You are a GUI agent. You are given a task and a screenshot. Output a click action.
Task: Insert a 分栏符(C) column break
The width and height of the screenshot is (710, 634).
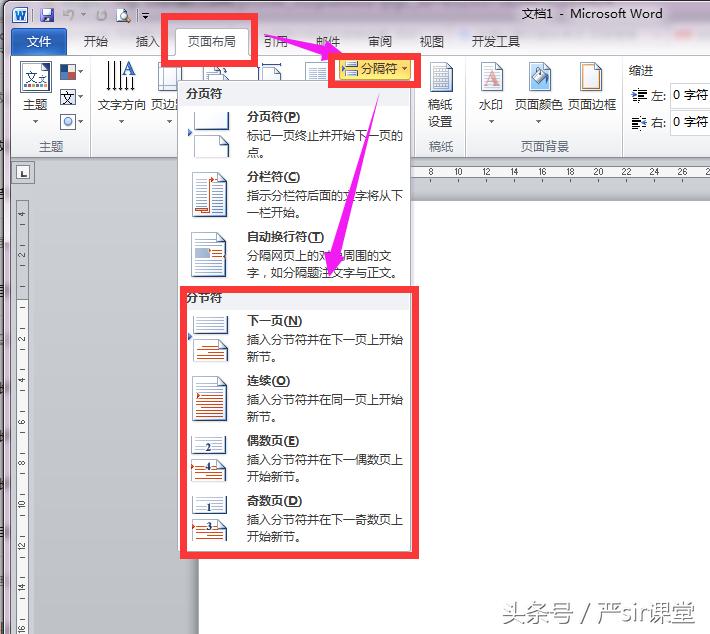294,195
